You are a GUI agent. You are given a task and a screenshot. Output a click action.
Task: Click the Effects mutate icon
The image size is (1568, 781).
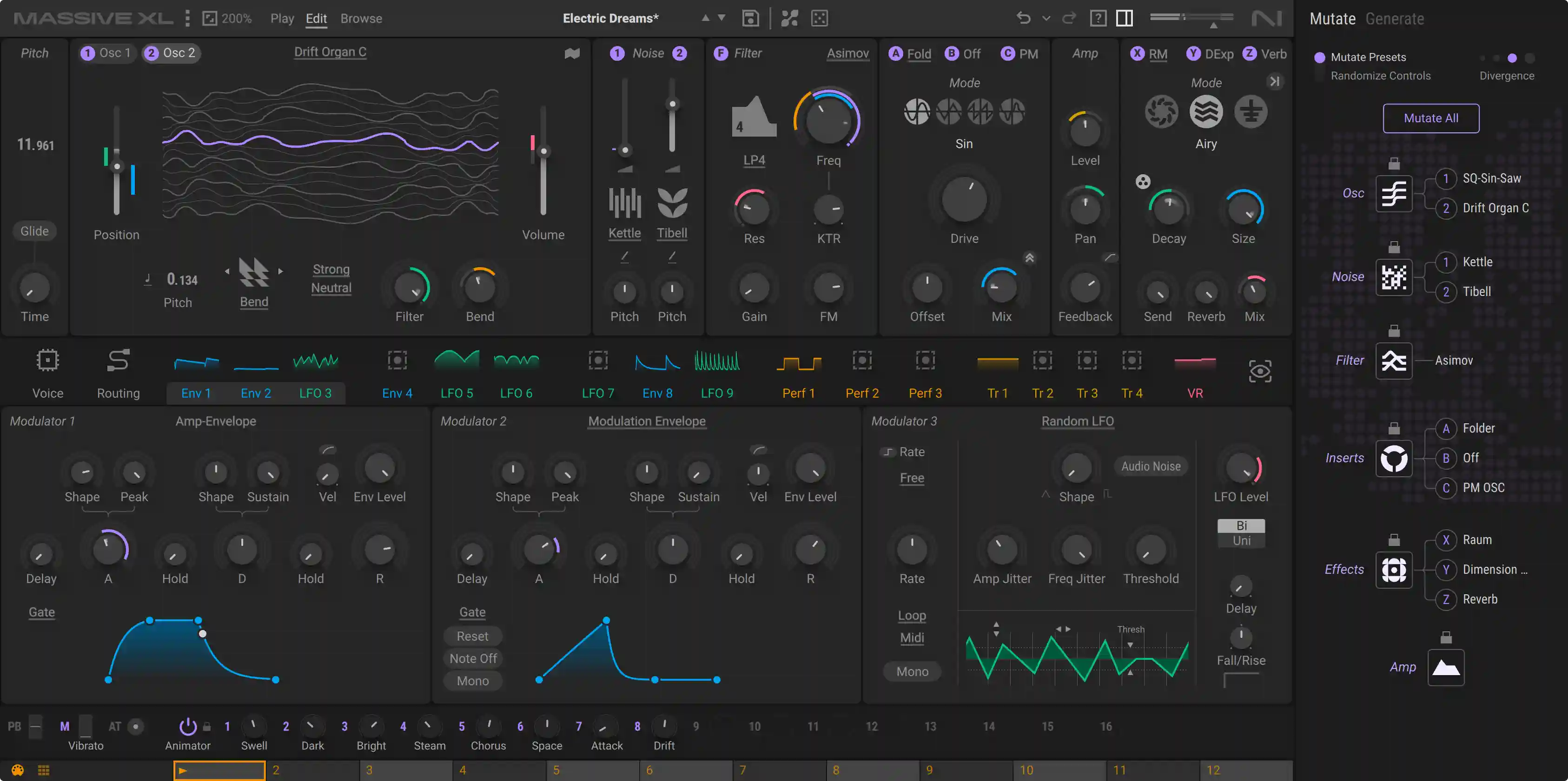[x=1394, y=569]
